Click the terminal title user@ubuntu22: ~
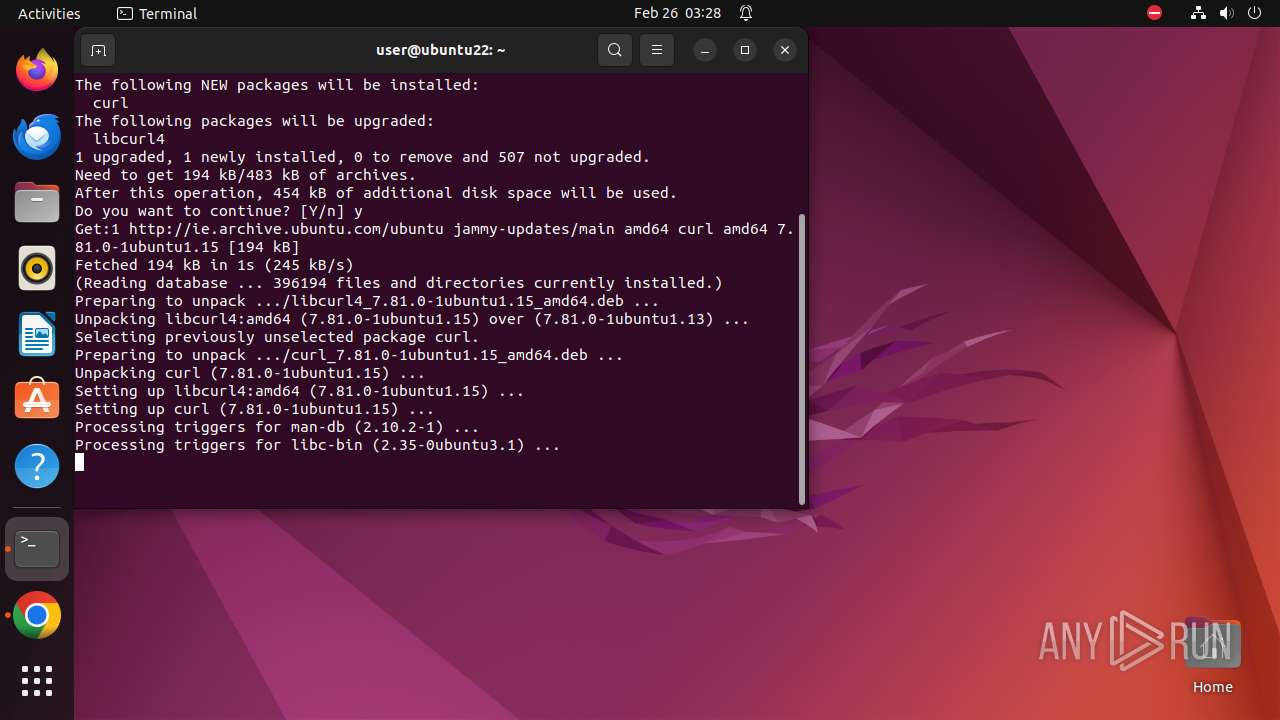The image size is (1280, 720). (441, 50)
